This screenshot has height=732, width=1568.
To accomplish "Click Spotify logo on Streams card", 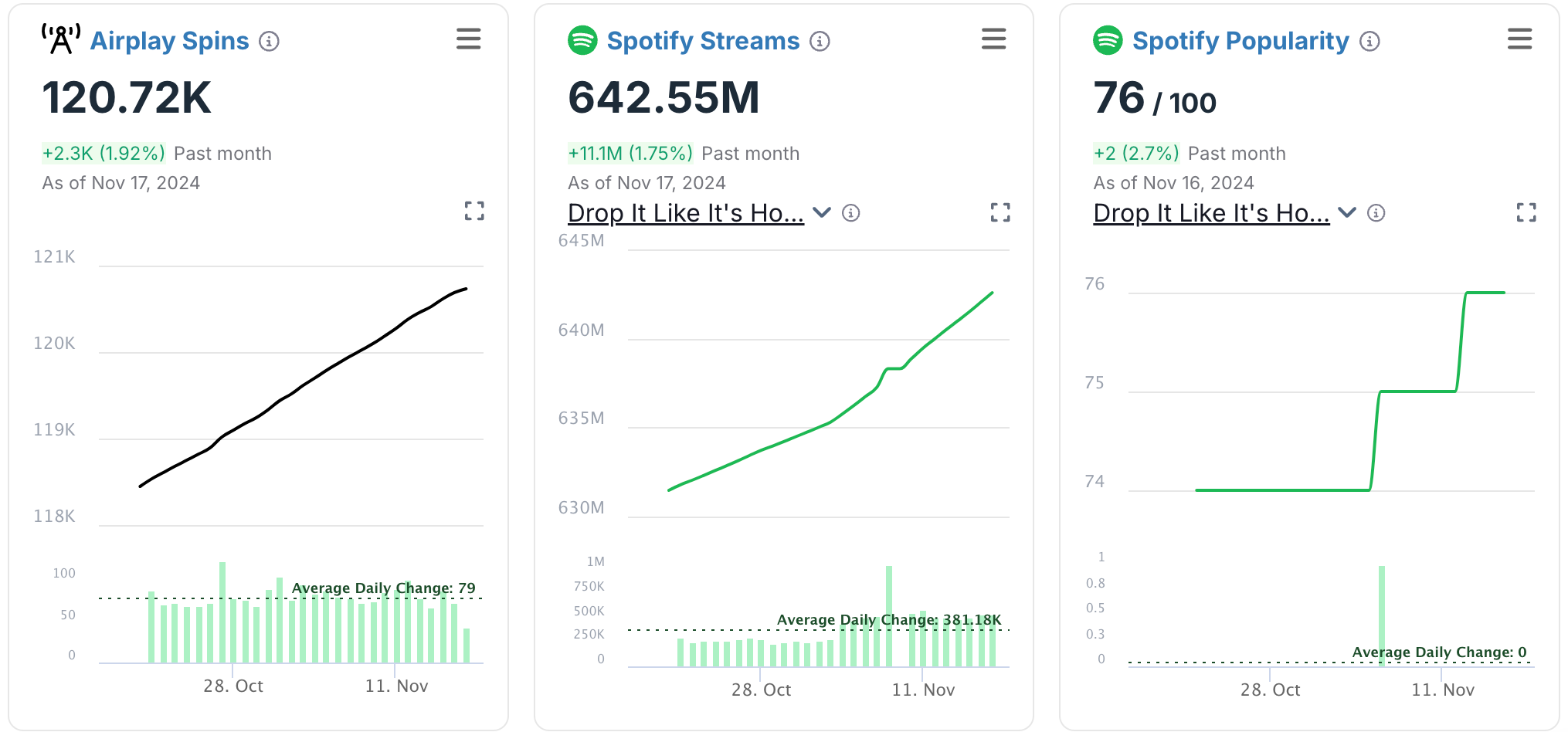I will [582, 40].
